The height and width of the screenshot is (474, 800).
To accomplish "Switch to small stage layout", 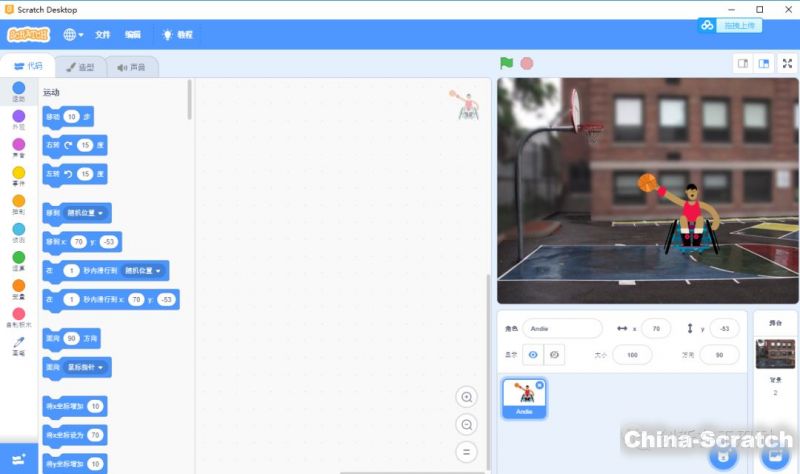I will point(743,63).
